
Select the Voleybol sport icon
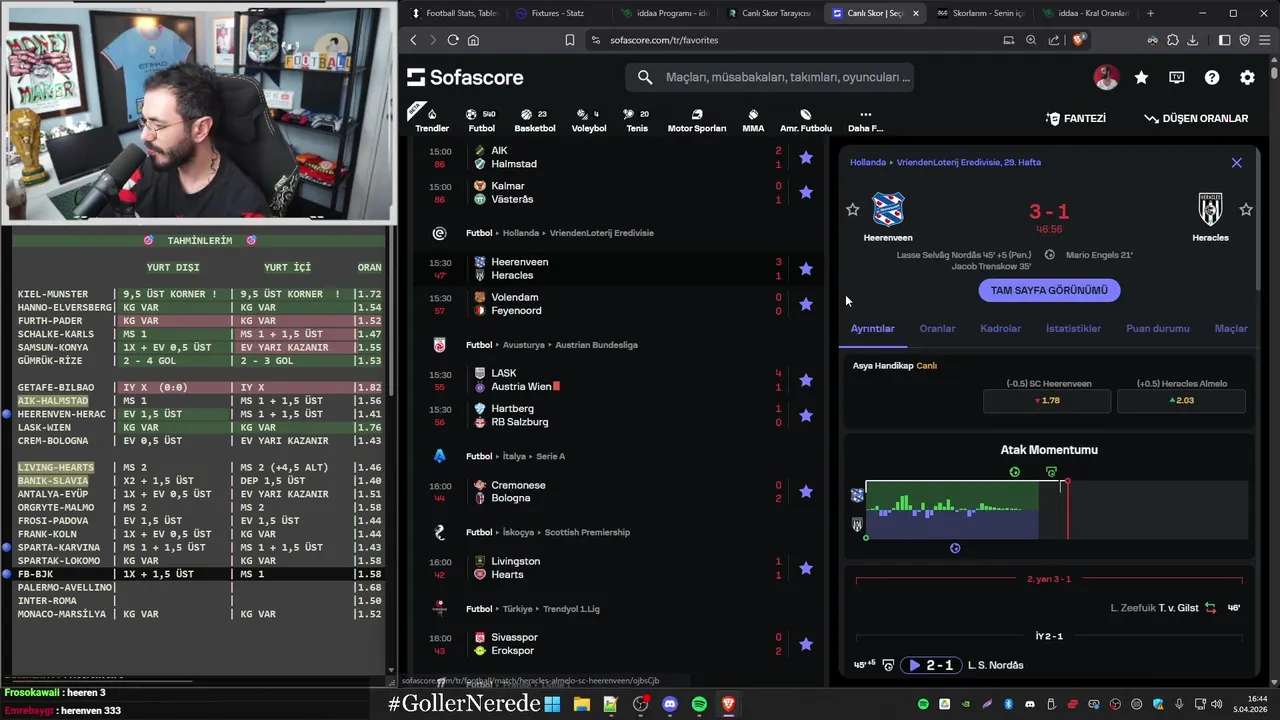point(580,114)
